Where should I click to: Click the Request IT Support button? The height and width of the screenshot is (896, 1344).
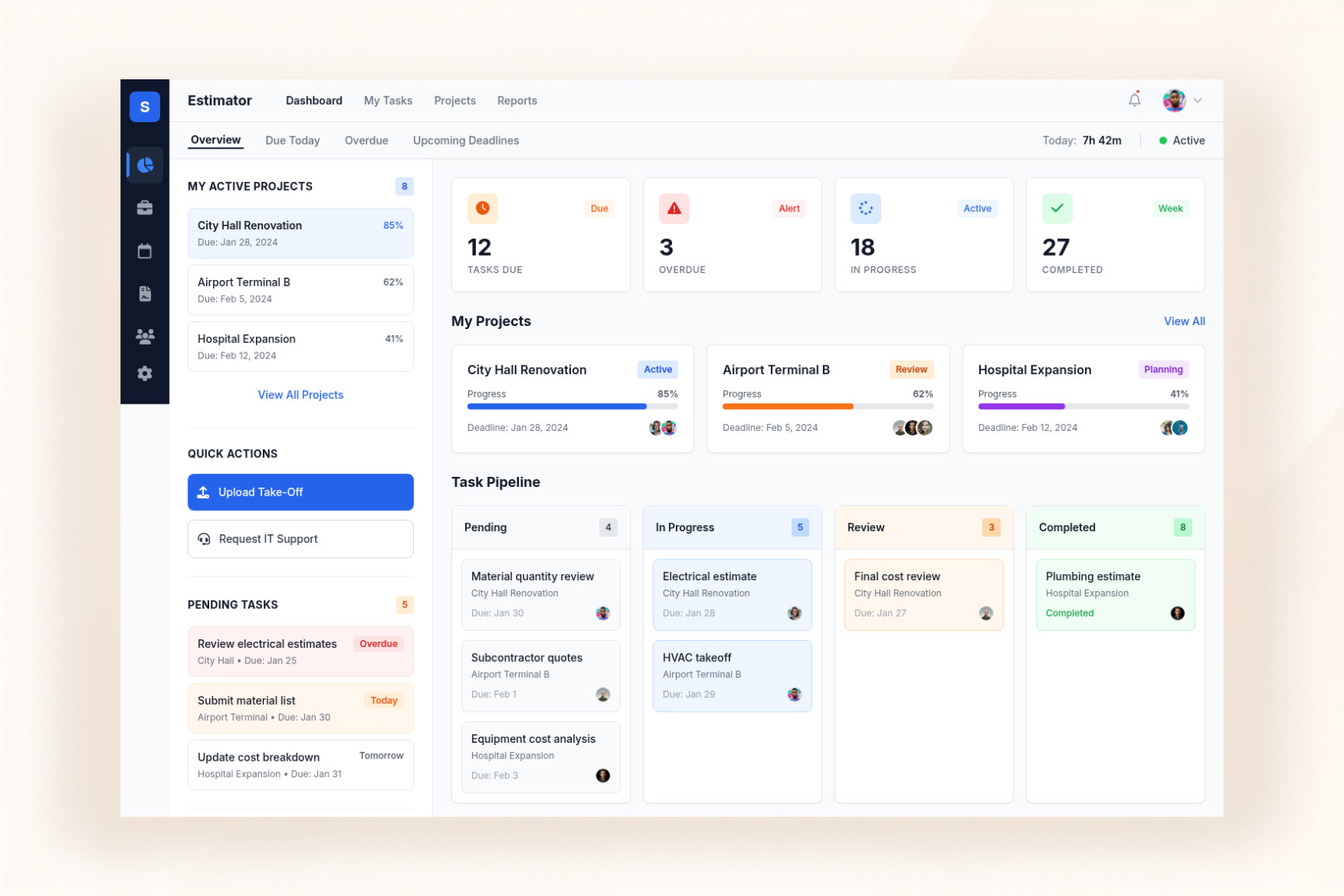pos(300,539)
